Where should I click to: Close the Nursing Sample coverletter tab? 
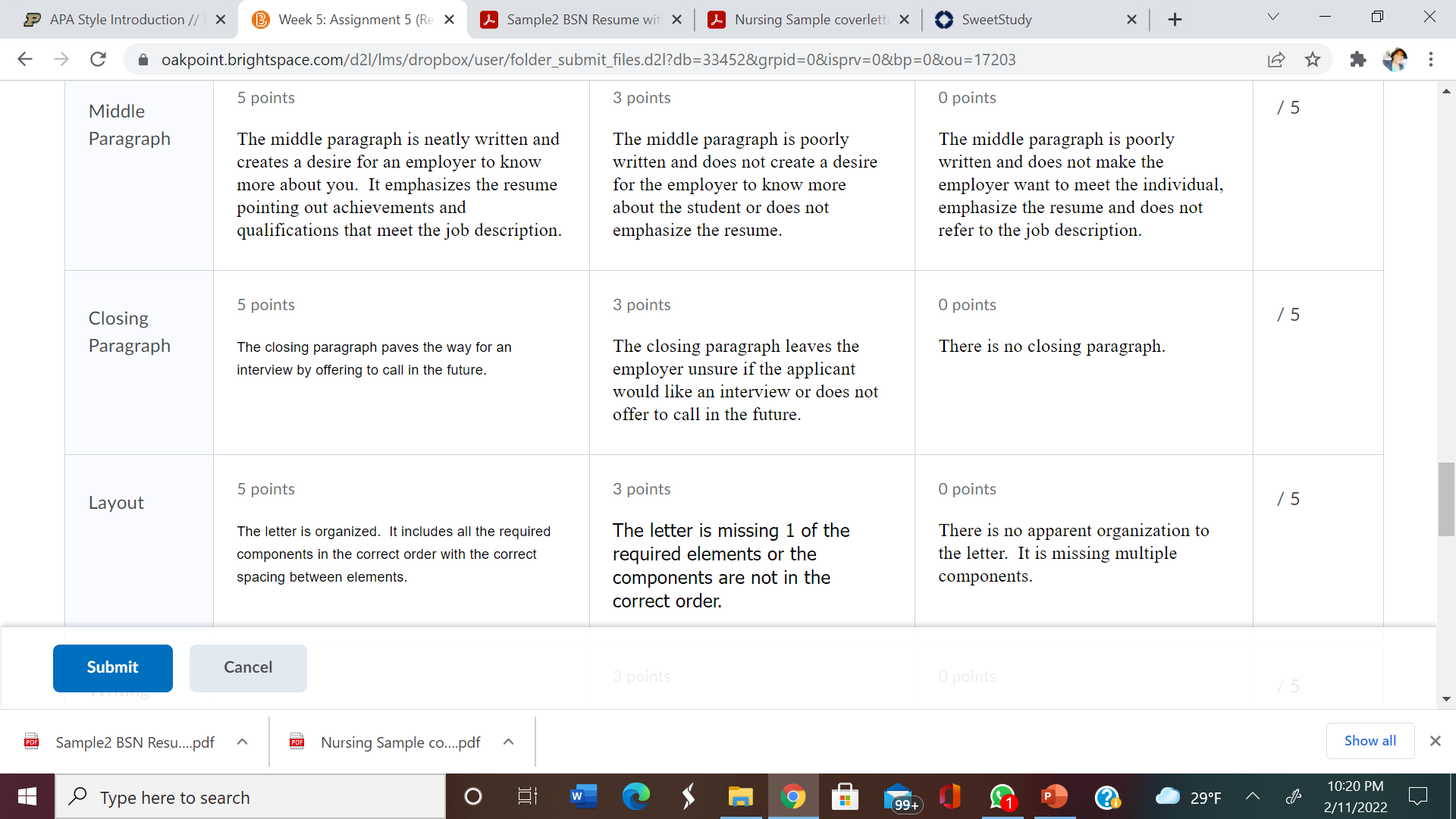(905, 20)
